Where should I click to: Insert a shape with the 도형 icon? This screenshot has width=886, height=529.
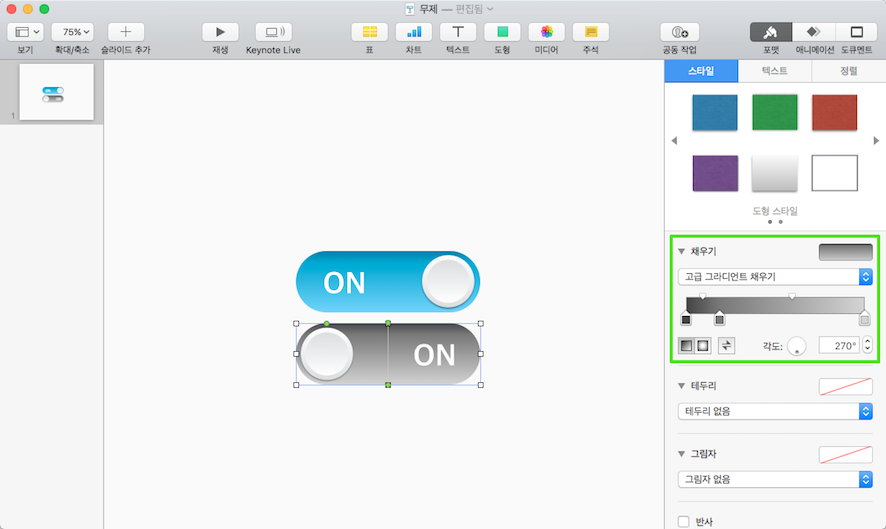[502, 32]
